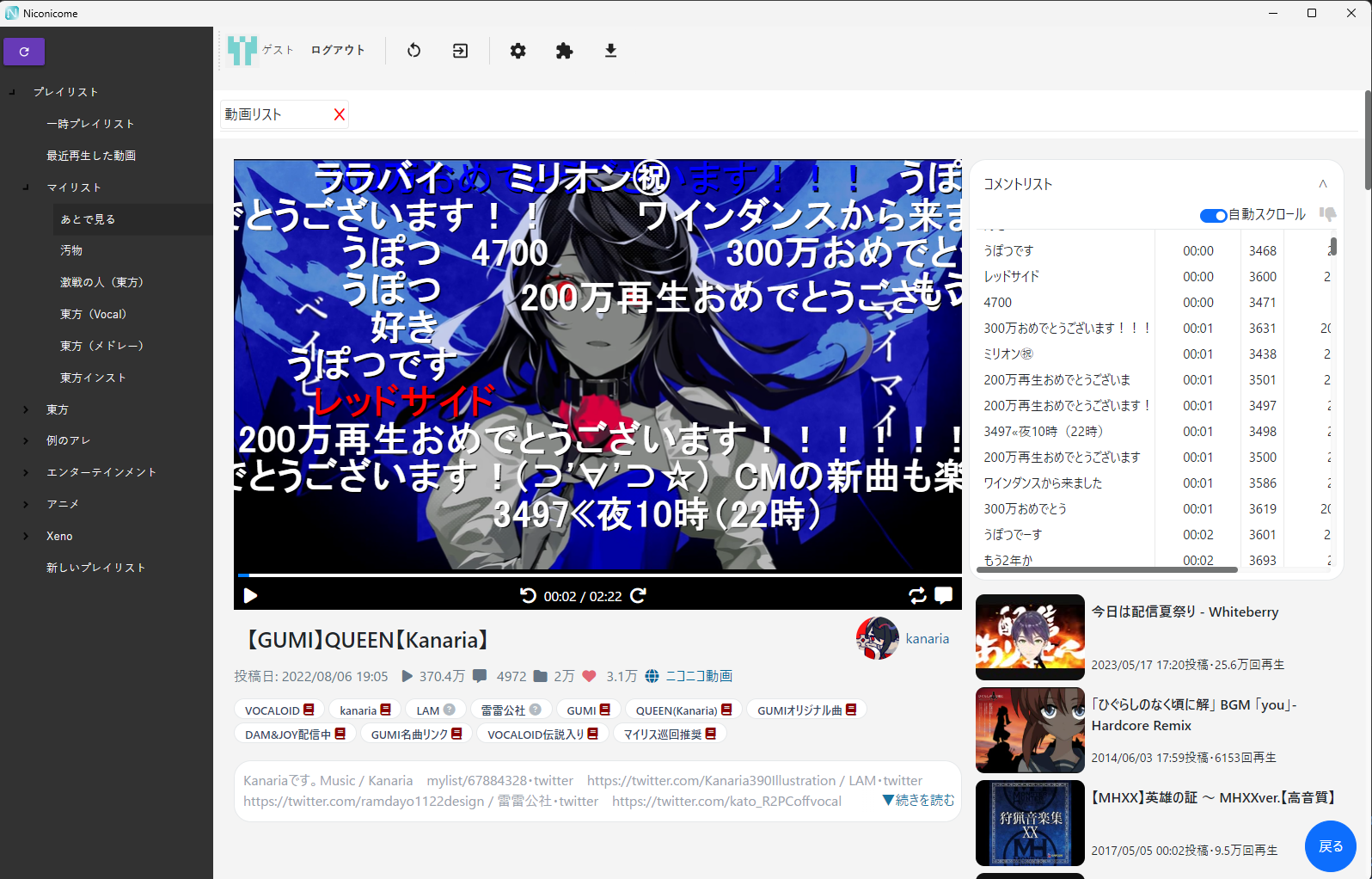This screenshot has width=1372, height=879.
Task: Click the download icon in the toolbar
Action: click(610, 51)
